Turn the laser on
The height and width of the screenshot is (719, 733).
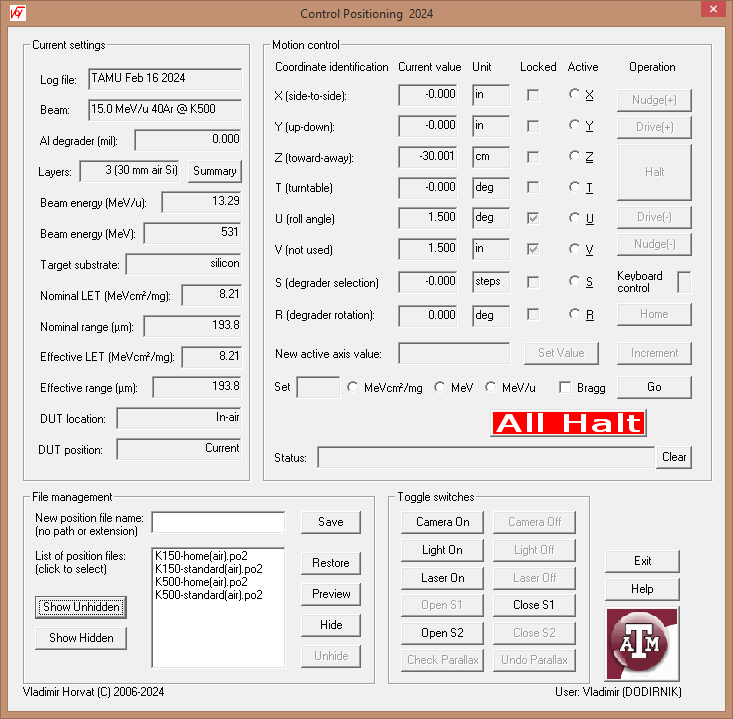pos(442,578)
